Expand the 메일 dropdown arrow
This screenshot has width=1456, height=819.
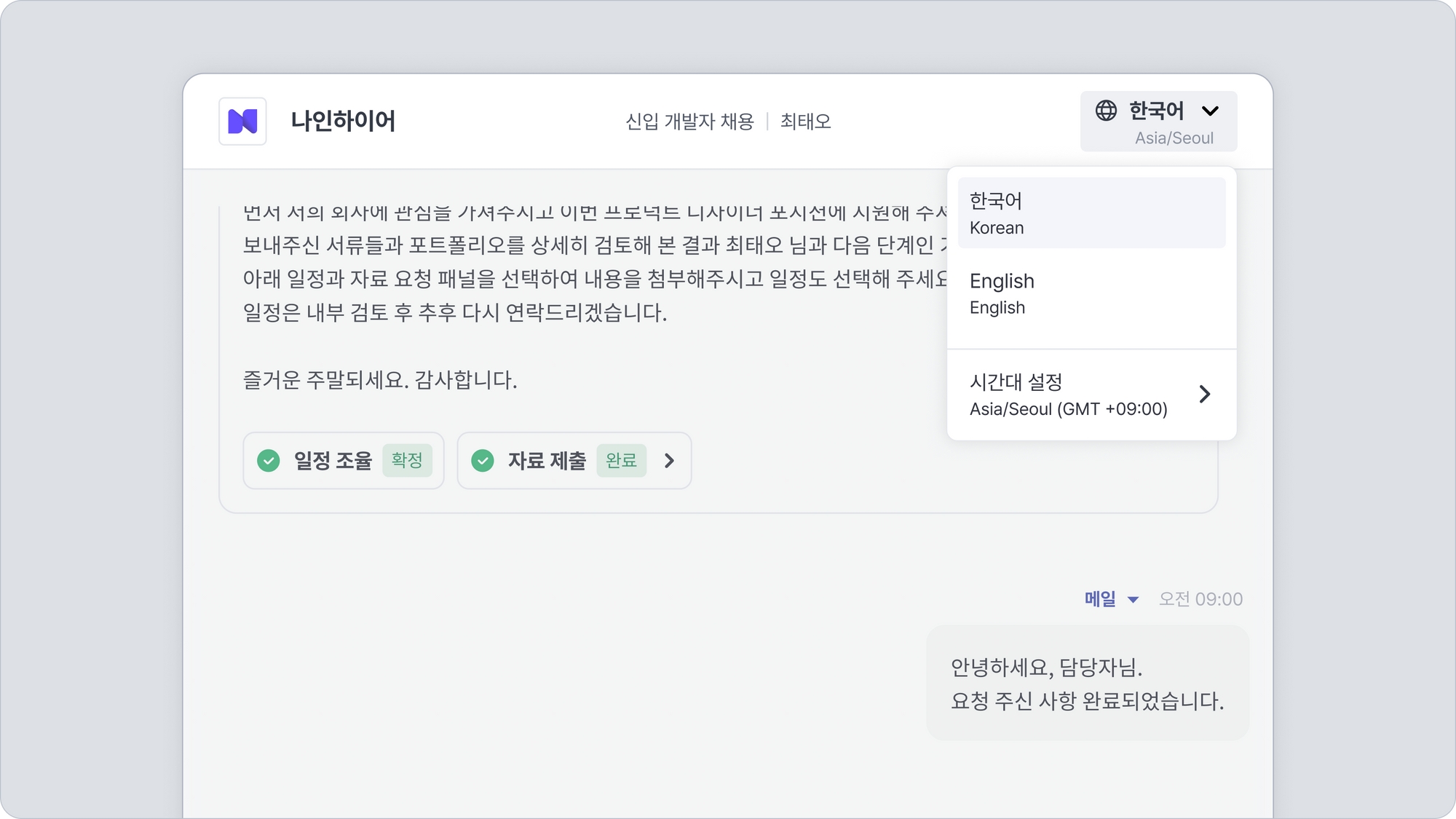tap(1133, 600)
